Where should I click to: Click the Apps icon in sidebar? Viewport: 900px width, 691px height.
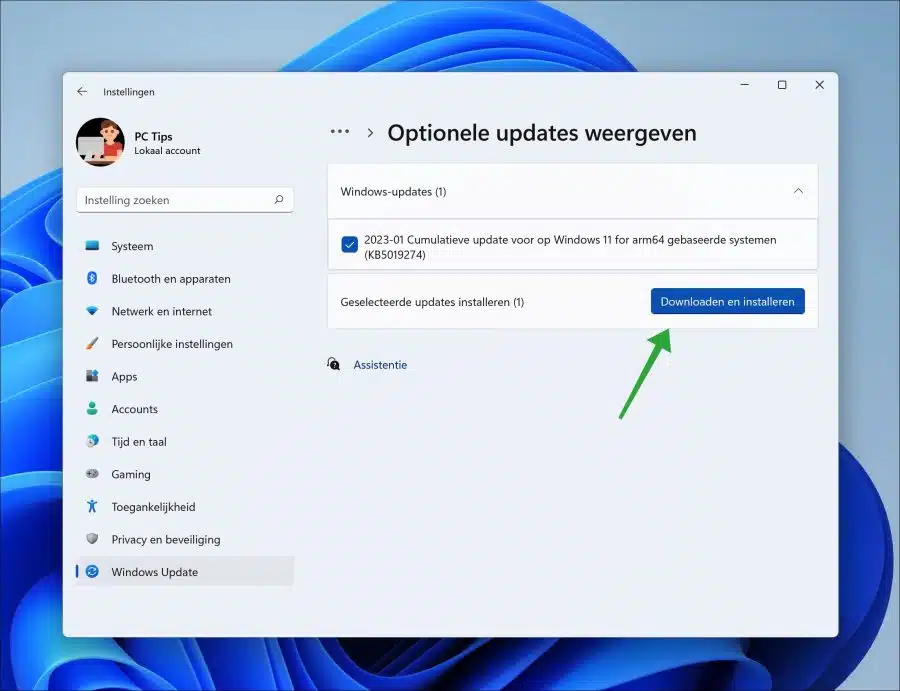pos(92,376)
